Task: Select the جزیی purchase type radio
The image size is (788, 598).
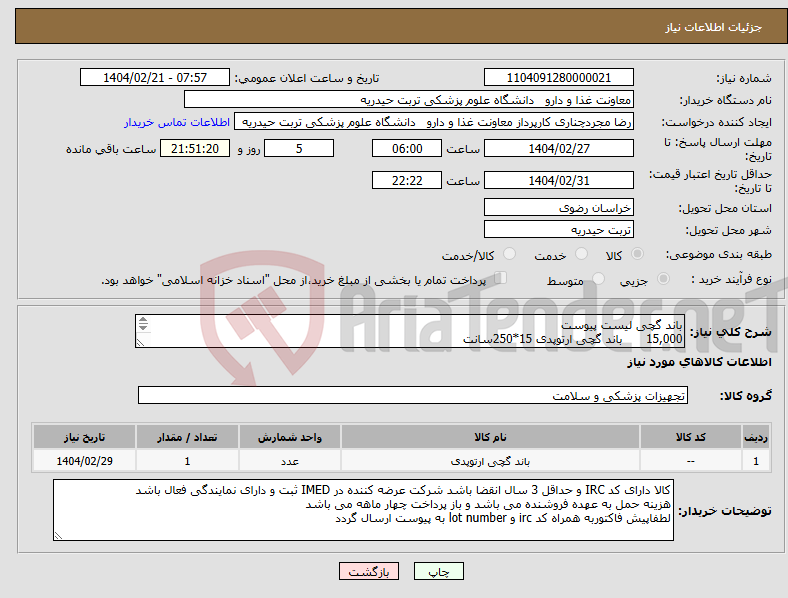Action: click(663, 279)
